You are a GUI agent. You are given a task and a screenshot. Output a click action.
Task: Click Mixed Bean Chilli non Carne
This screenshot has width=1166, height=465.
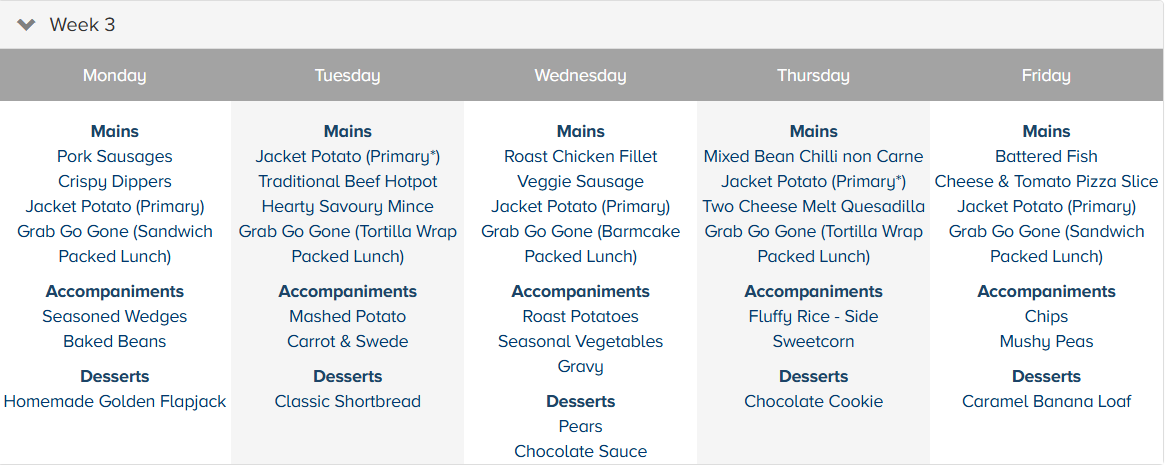pyautogui.click(x=813, y=157)
